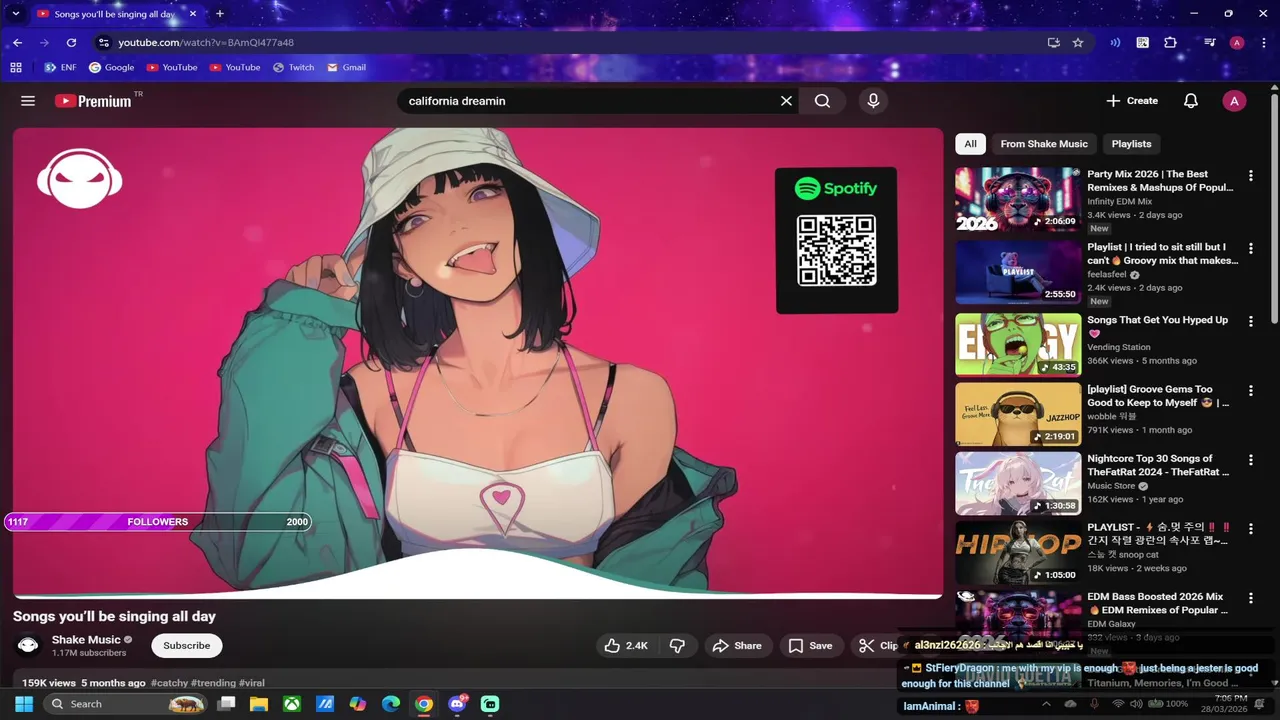This screenshot has width=1280, height=720.
Task: Open File Explorer from the taskbar
Action: click(x=258, y=704)
